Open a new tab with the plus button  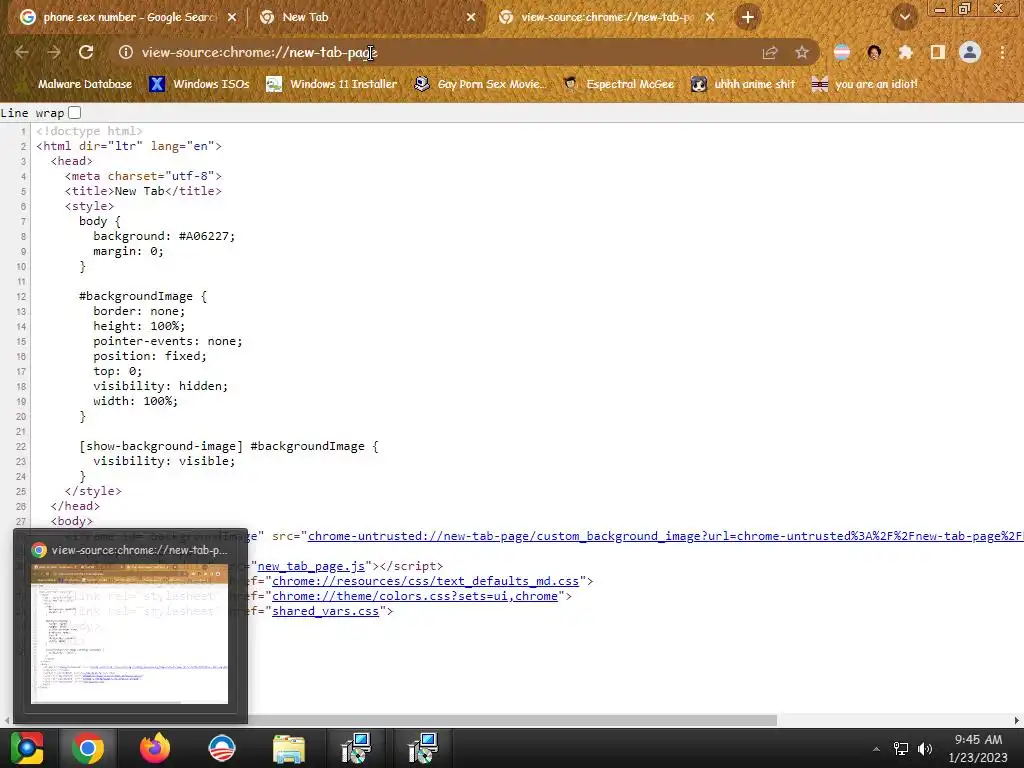pos(748,17)
